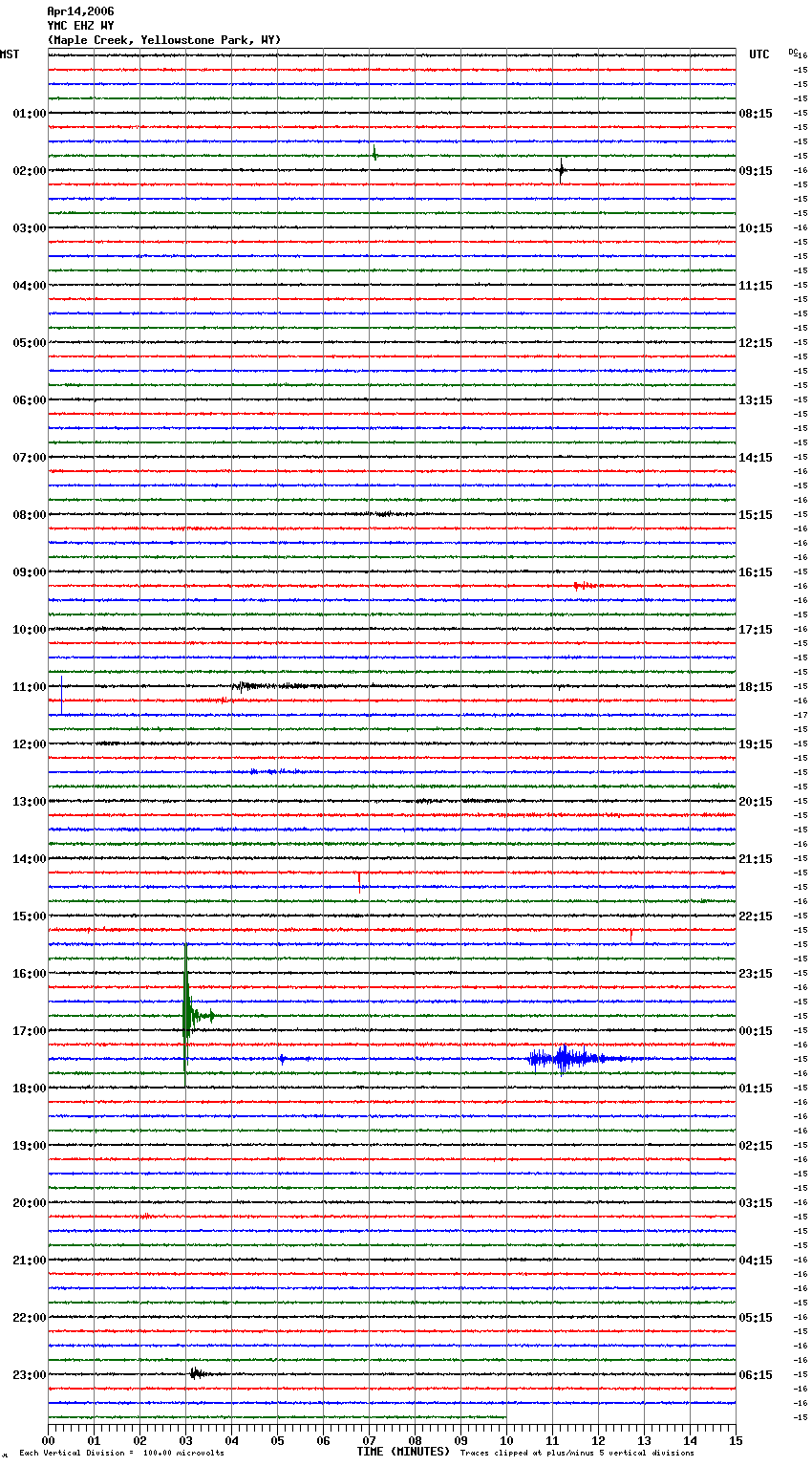Click the "21:15" UTC time label

[x=756, y=859]
